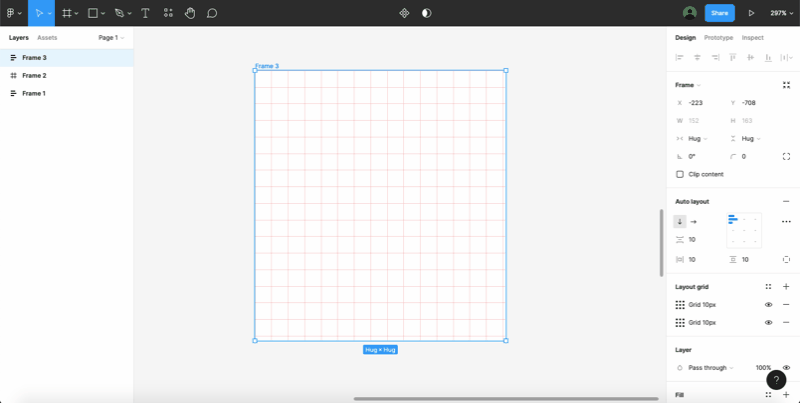
Task: Click the Share button
Action: [719, 13]
